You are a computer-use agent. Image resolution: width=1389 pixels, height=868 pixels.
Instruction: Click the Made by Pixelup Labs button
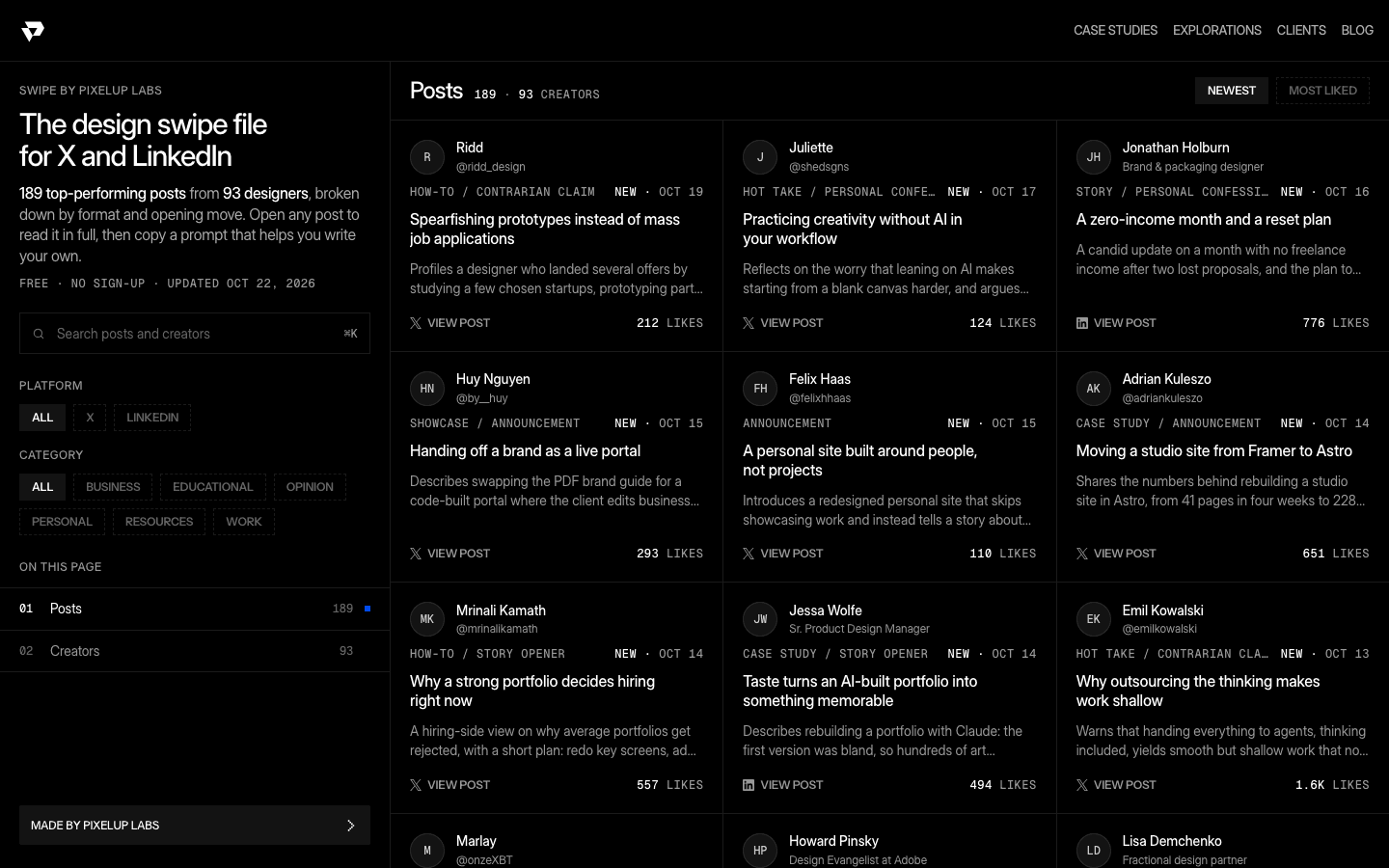point(195,826)
